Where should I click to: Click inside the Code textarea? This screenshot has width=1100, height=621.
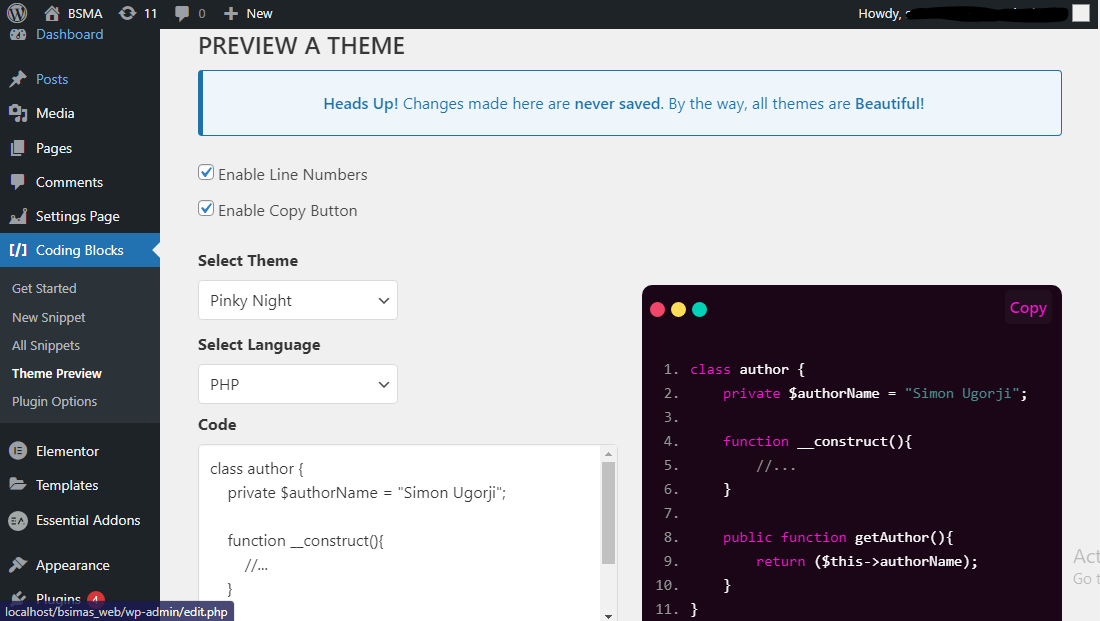(x=399, y=533)
